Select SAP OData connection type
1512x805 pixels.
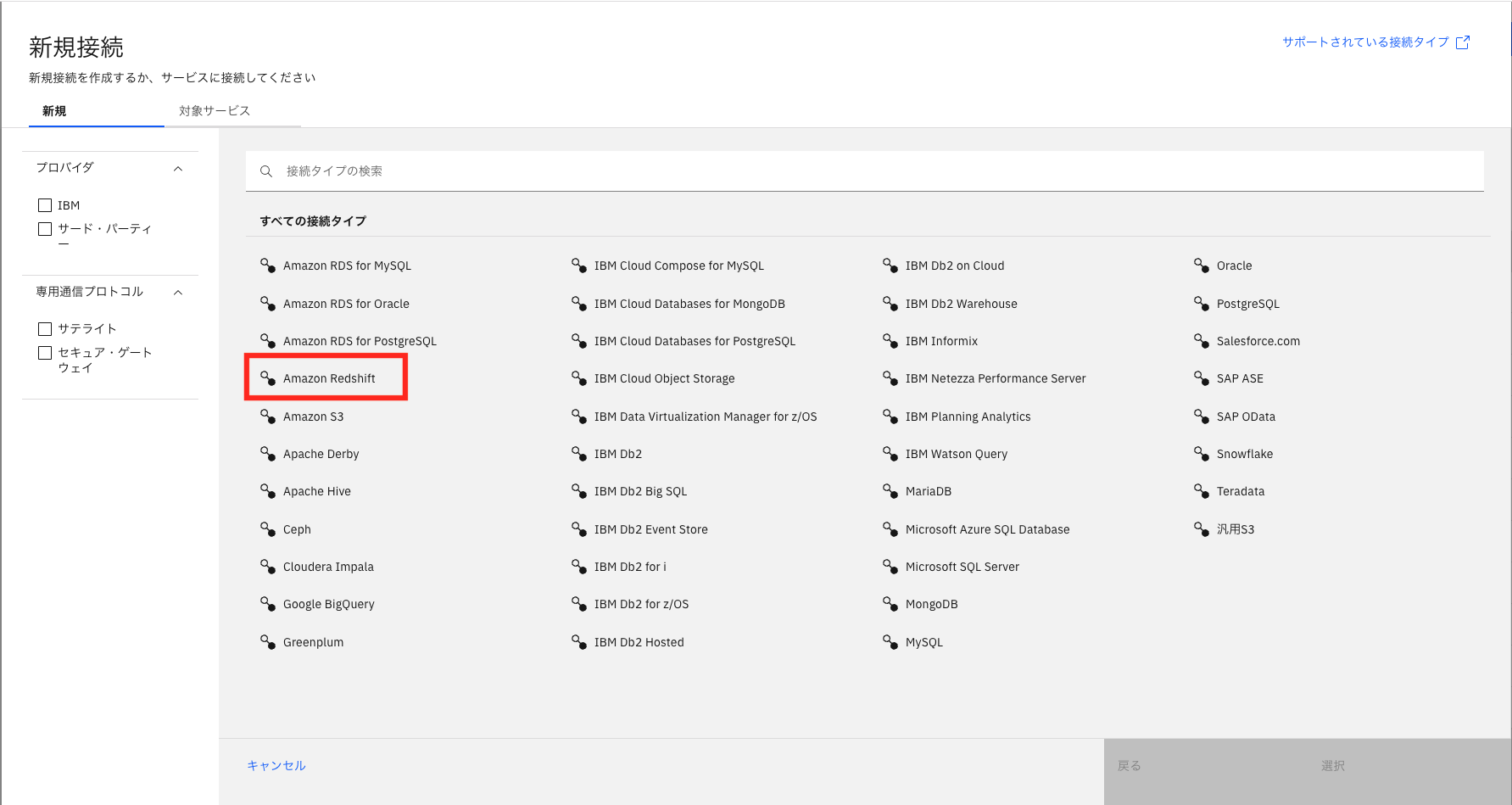(x=1246, y=416)
